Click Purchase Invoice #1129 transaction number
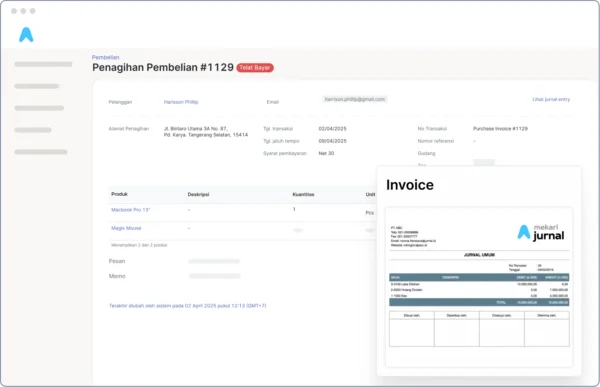600x387 pixels. (x=500, y=129)
